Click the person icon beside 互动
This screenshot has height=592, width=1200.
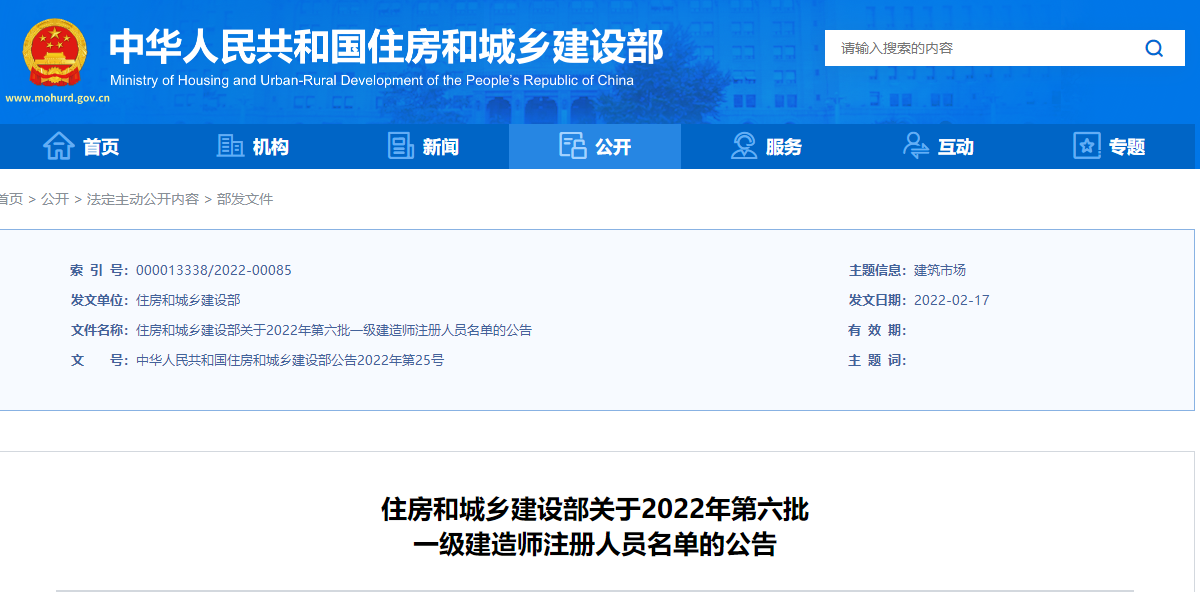[915, 146]
